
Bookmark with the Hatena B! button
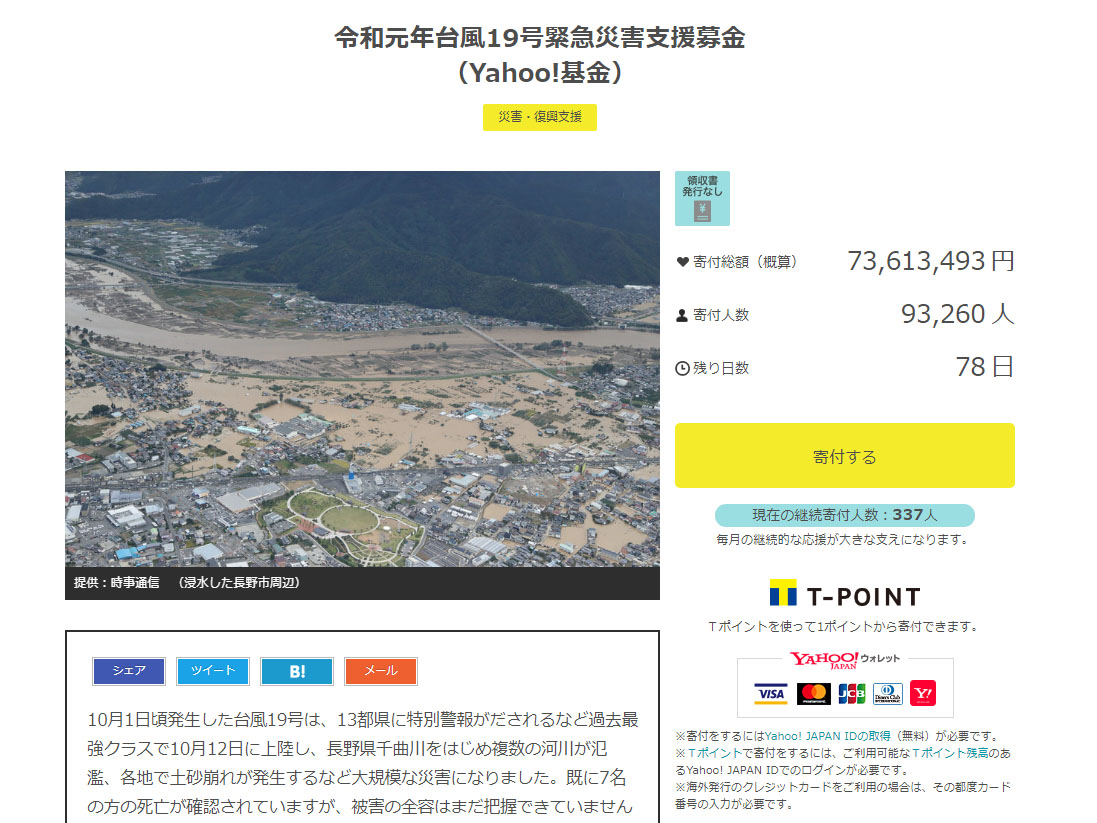click(x=297, y=671)
